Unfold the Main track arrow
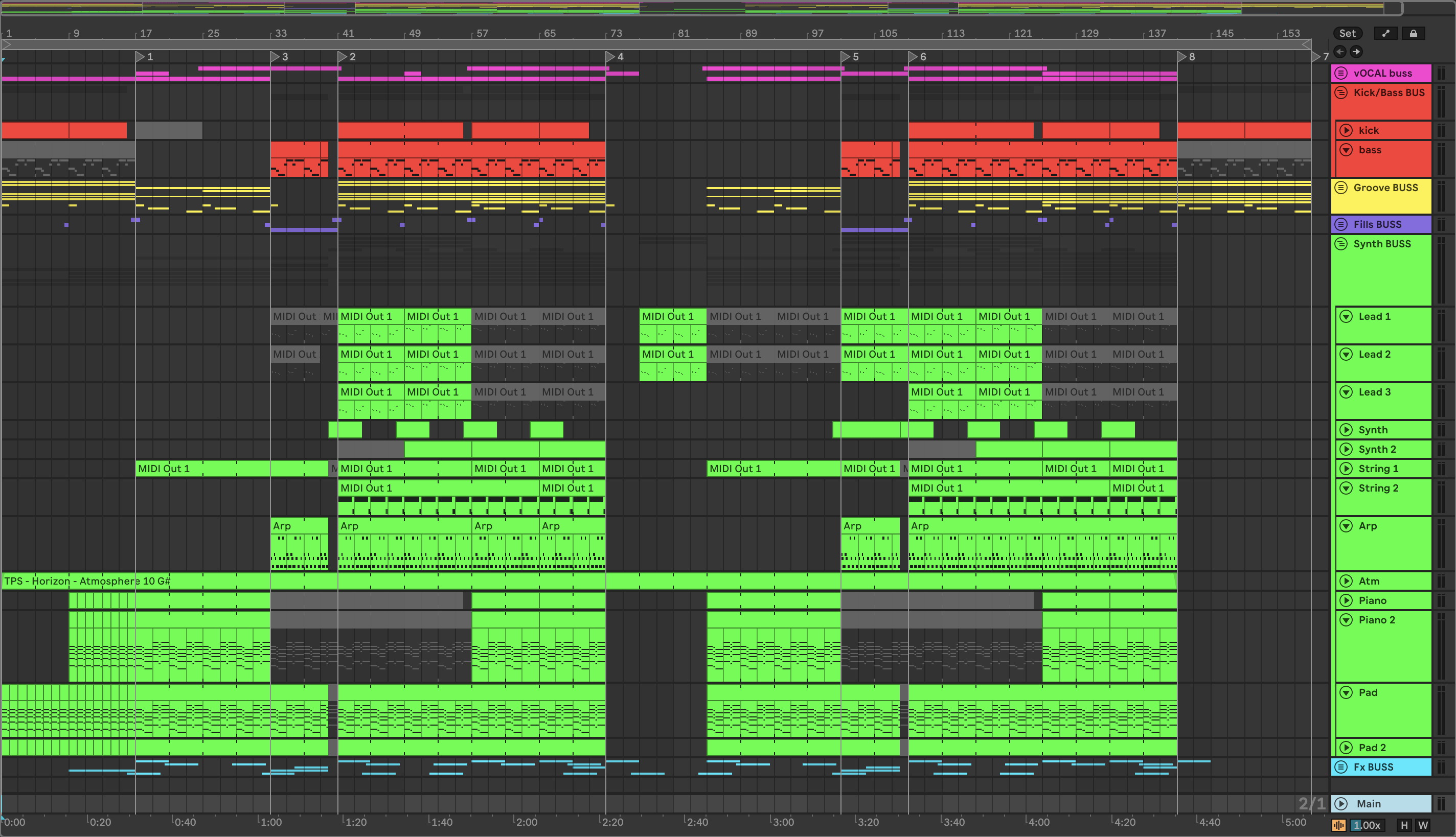Image resolution: width=1456 pixels, height=837 pixels. (x=1341, y=804)
